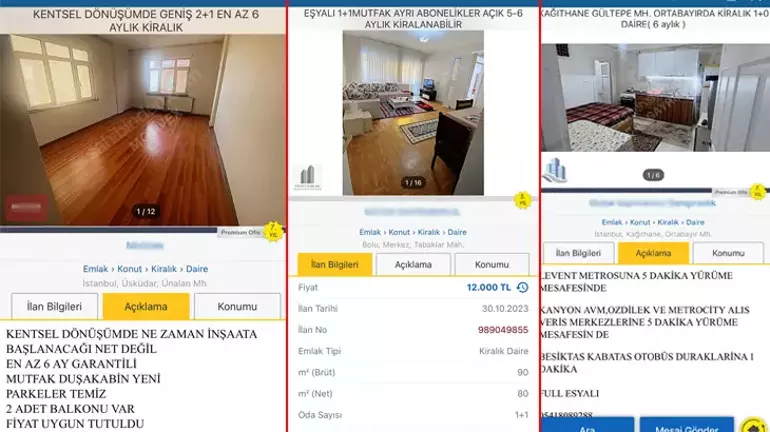The image size is (770, 432).
Task: Click Emlak breadcrumb link in middle listing
Action: tap(370, 232)
